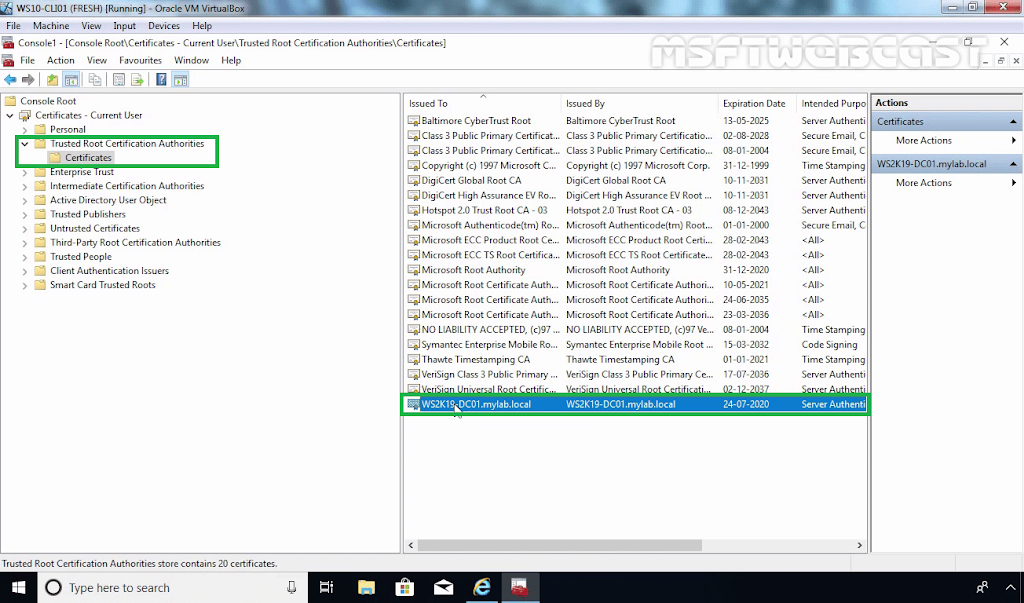
Task: Sort the list by the Issued To column
Action: coord(482,103)
